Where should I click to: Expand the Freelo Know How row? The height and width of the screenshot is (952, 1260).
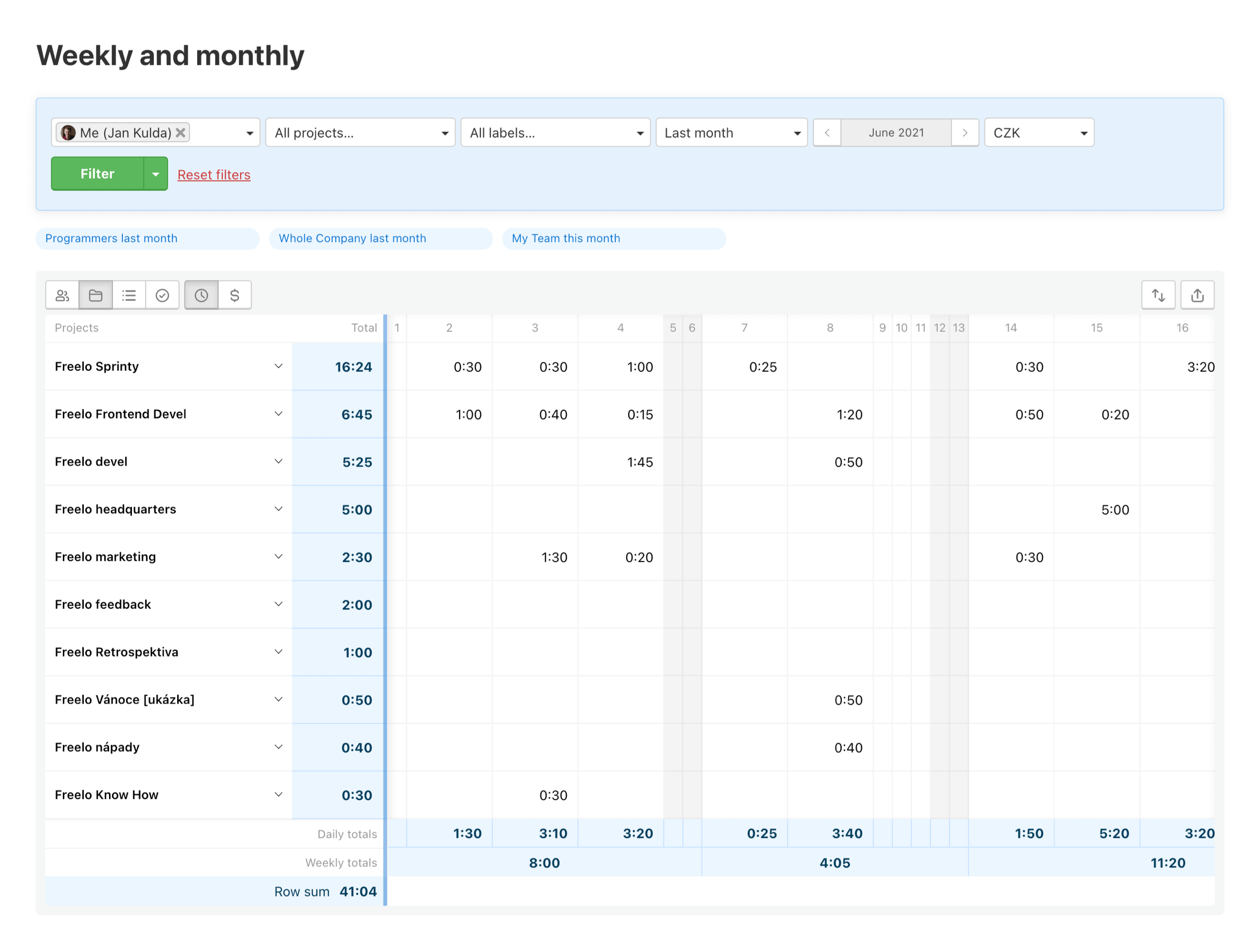(278, 795)
